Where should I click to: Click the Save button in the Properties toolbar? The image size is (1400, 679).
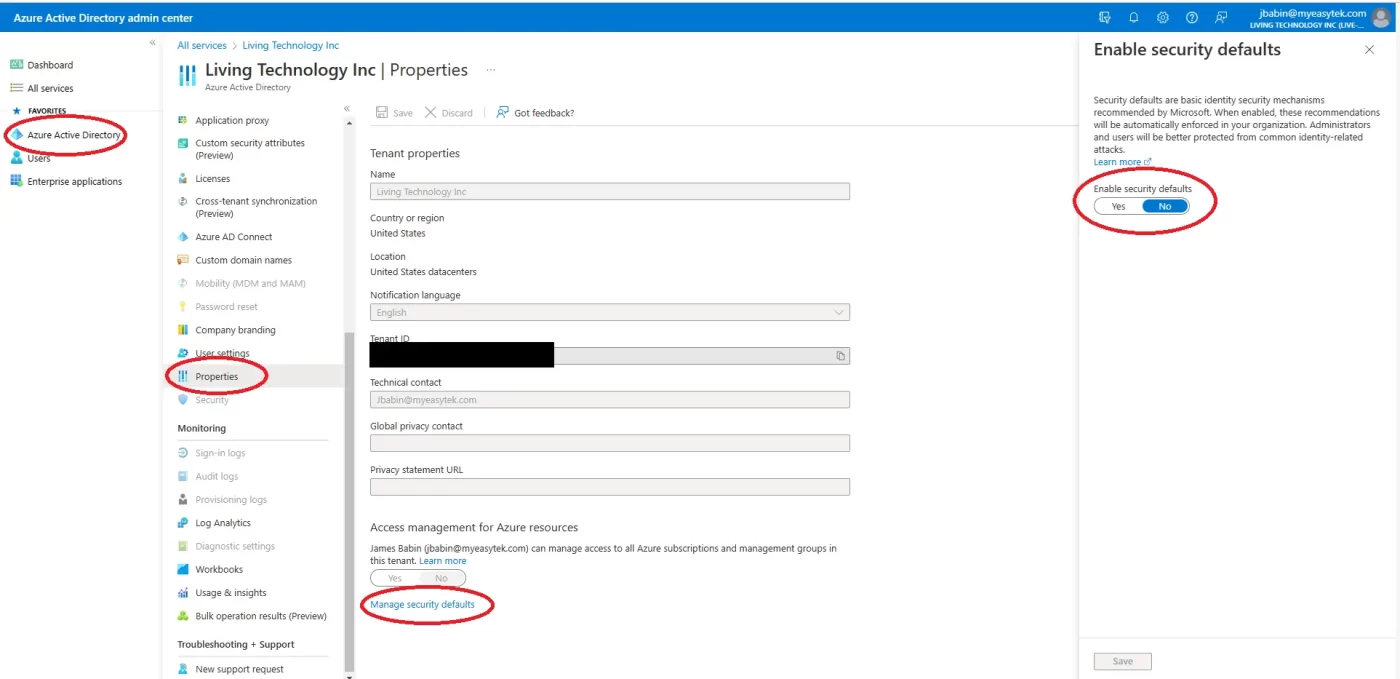[x=394, y=113]
